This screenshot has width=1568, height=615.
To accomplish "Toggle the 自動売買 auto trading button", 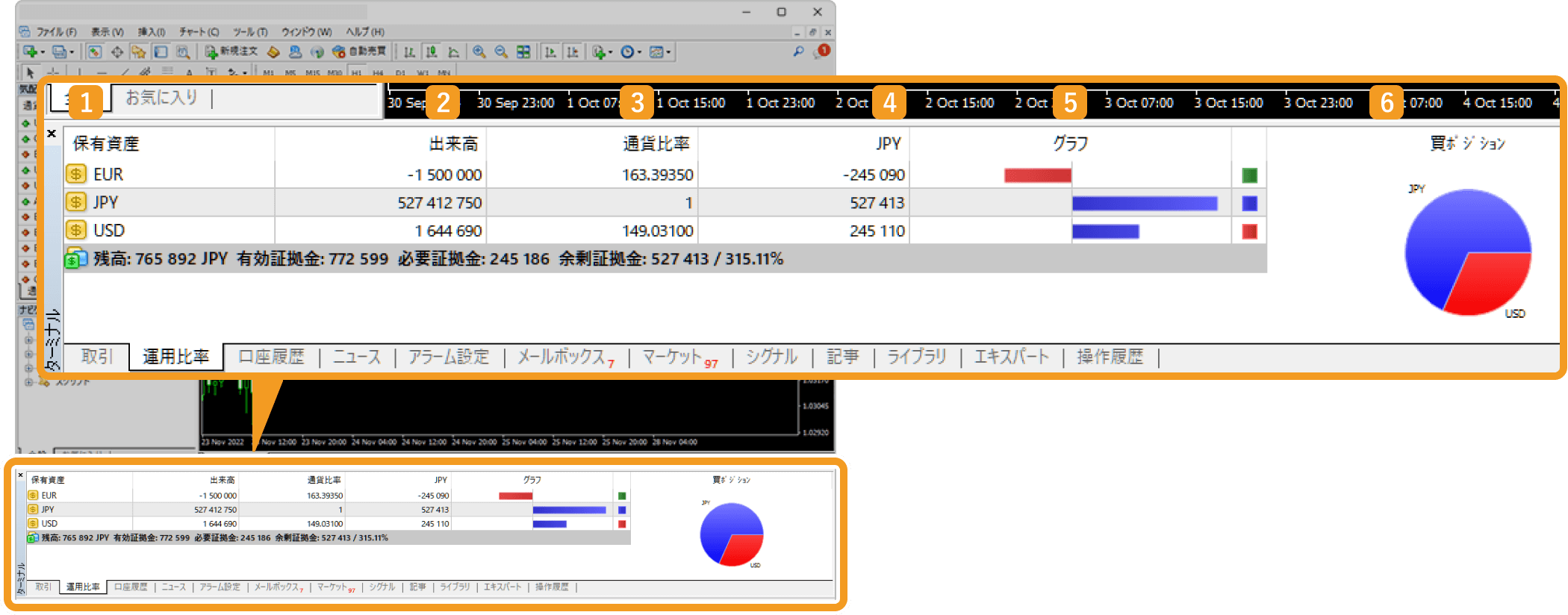I will (x=359, y=51).
